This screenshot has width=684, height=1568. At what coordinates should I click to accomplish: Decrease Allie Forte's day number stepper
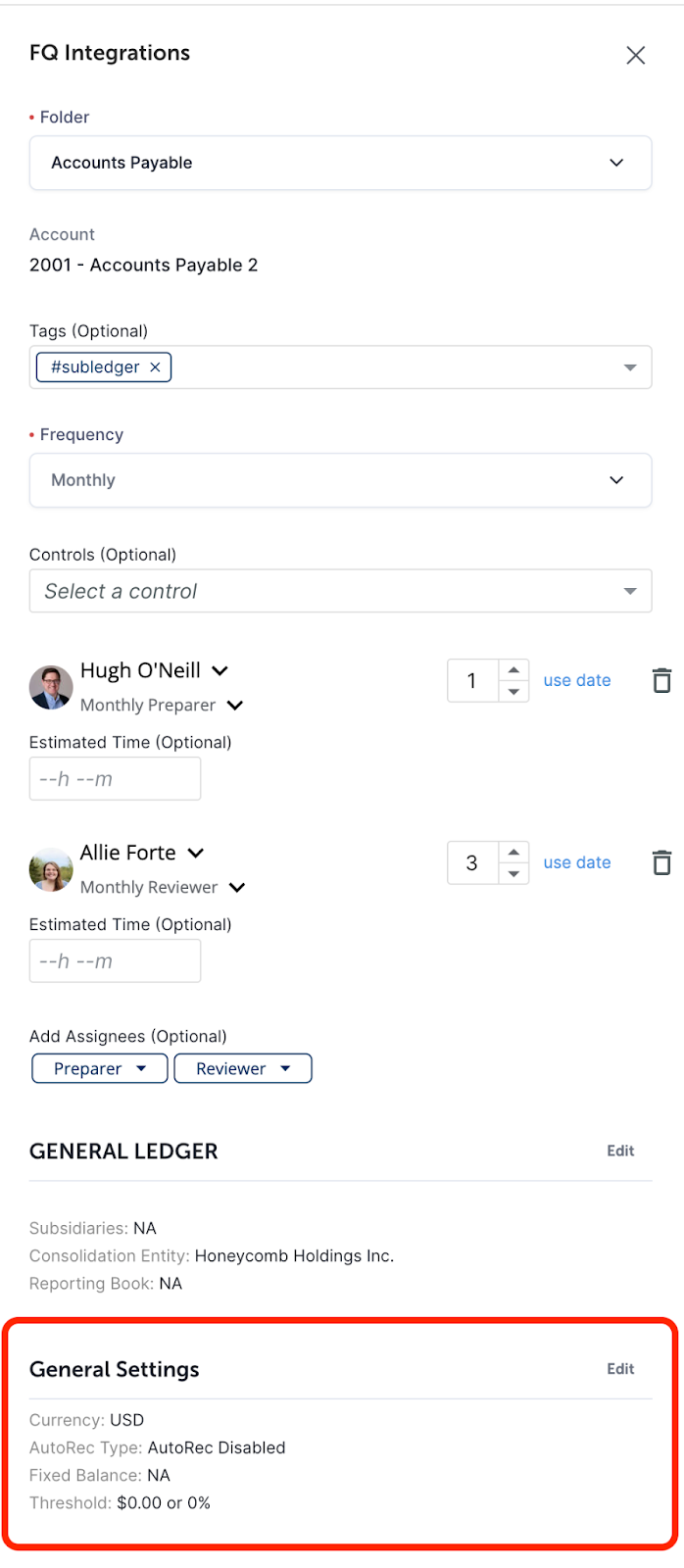(x=513, y=873)
